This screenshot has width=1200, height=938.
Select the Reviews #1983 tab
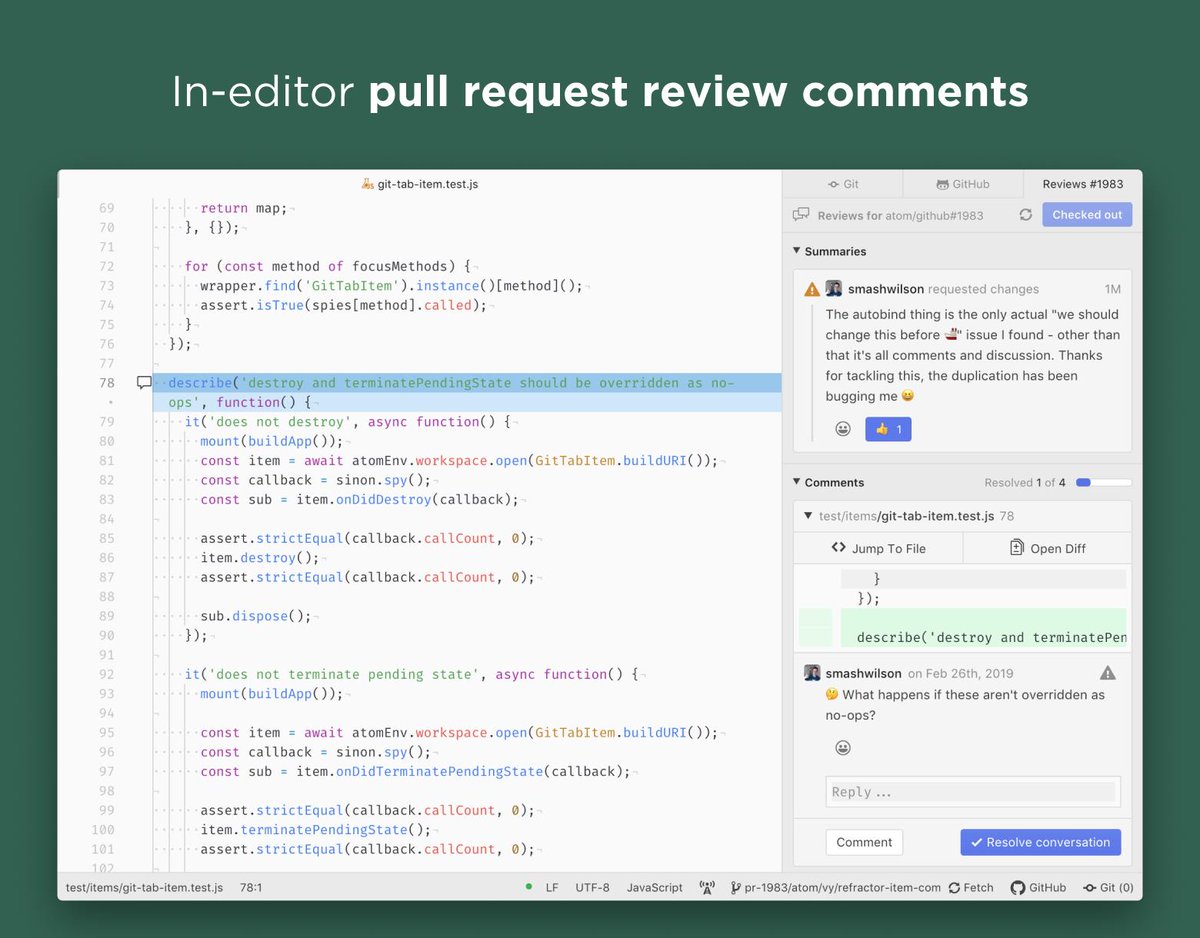tap(1082, 184)
